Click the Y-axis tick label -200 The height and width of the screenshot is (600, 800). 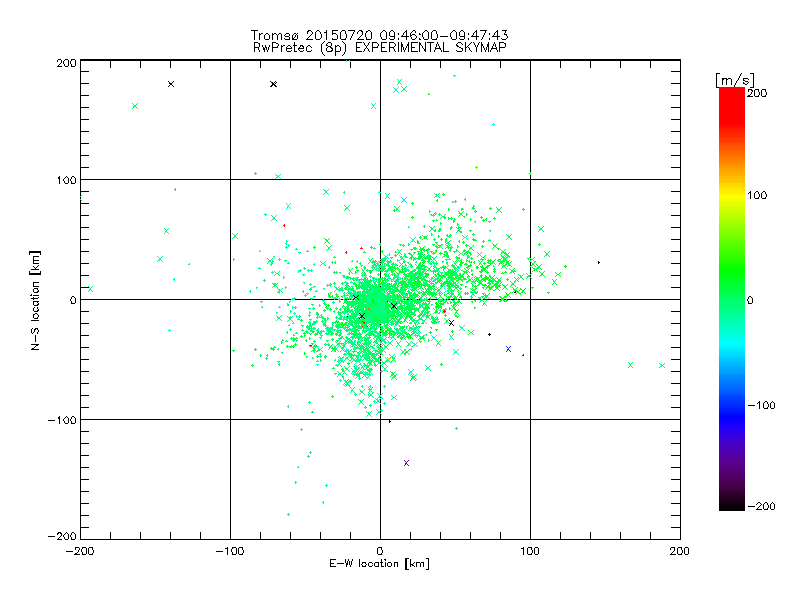[x=62, y=536]
